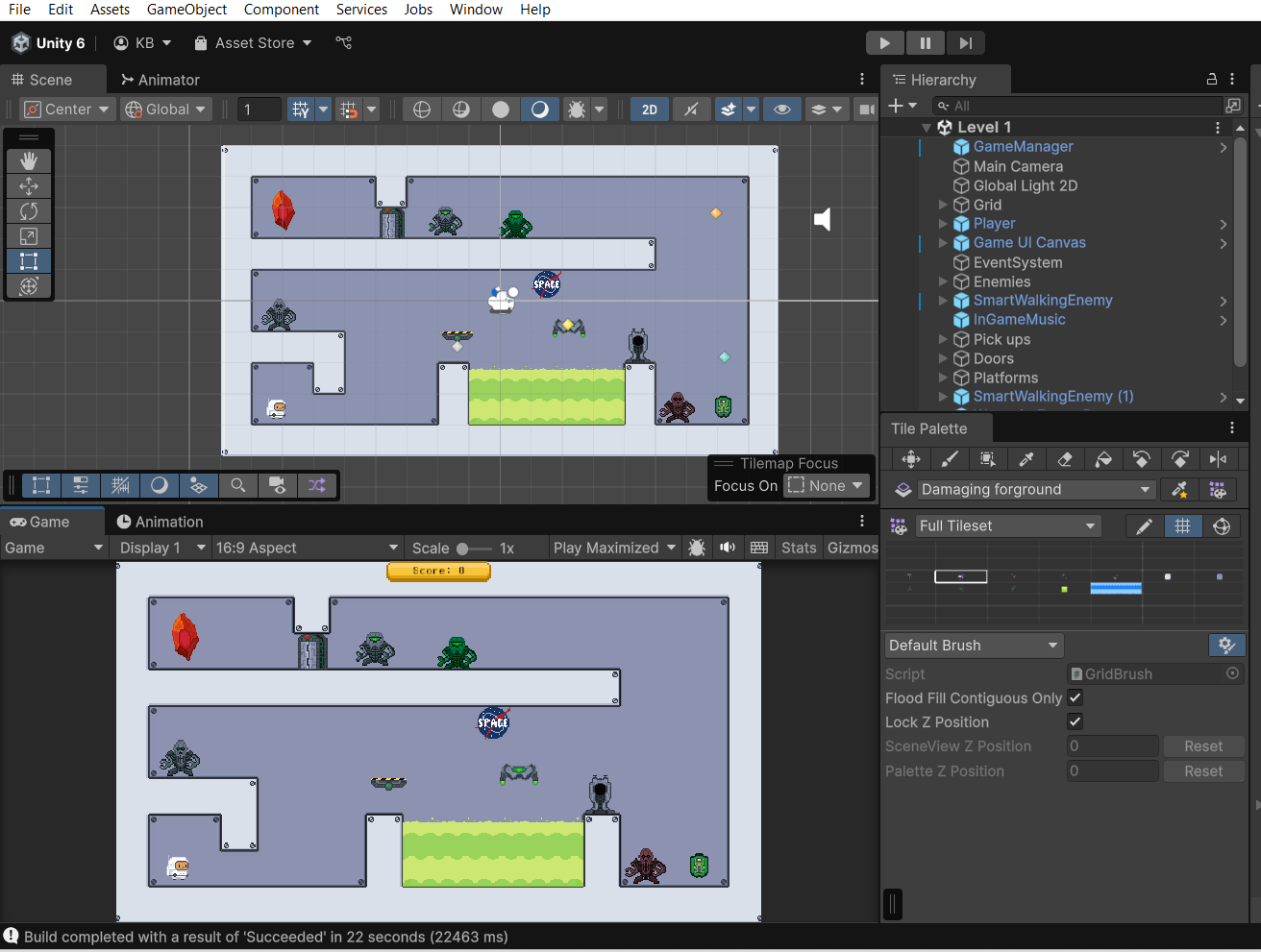
Task: Click the Play button to start game
Action: click(884, 43)
